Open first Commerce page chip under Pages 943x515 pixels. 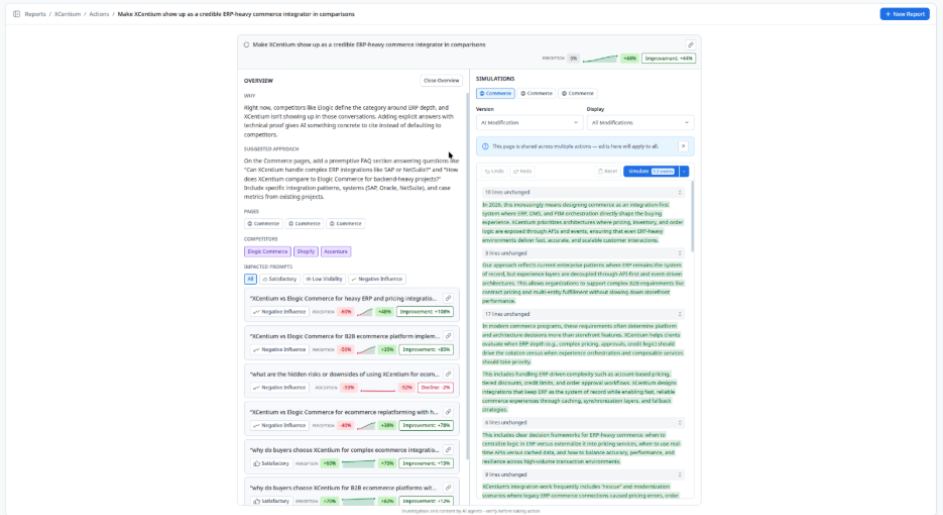[263, 224]
